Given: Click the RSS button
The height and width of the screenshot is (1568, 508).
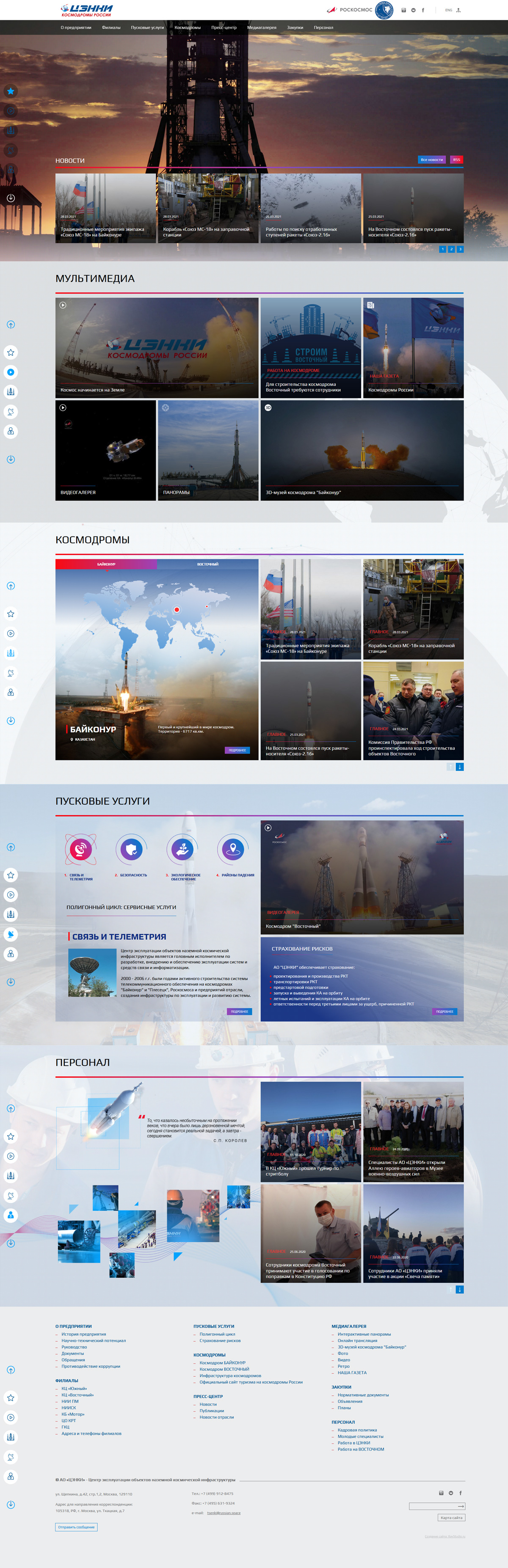Looking at the screenshot, I should click(457, 160).
